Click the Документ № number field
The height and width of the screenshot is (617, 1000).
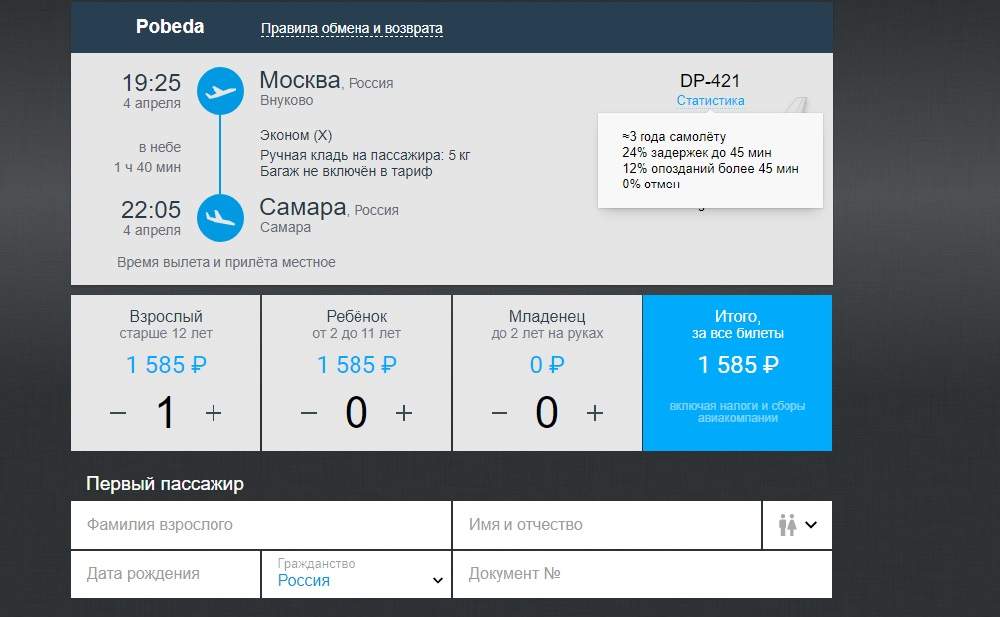pyautogui.click(x=641, y=574)
